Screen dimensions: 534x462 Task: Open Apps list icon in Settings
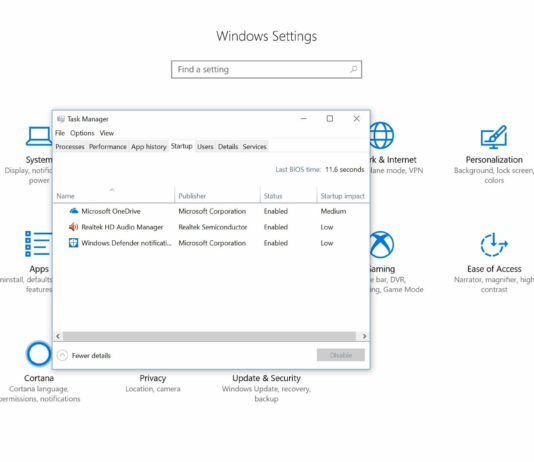point(38,244)
